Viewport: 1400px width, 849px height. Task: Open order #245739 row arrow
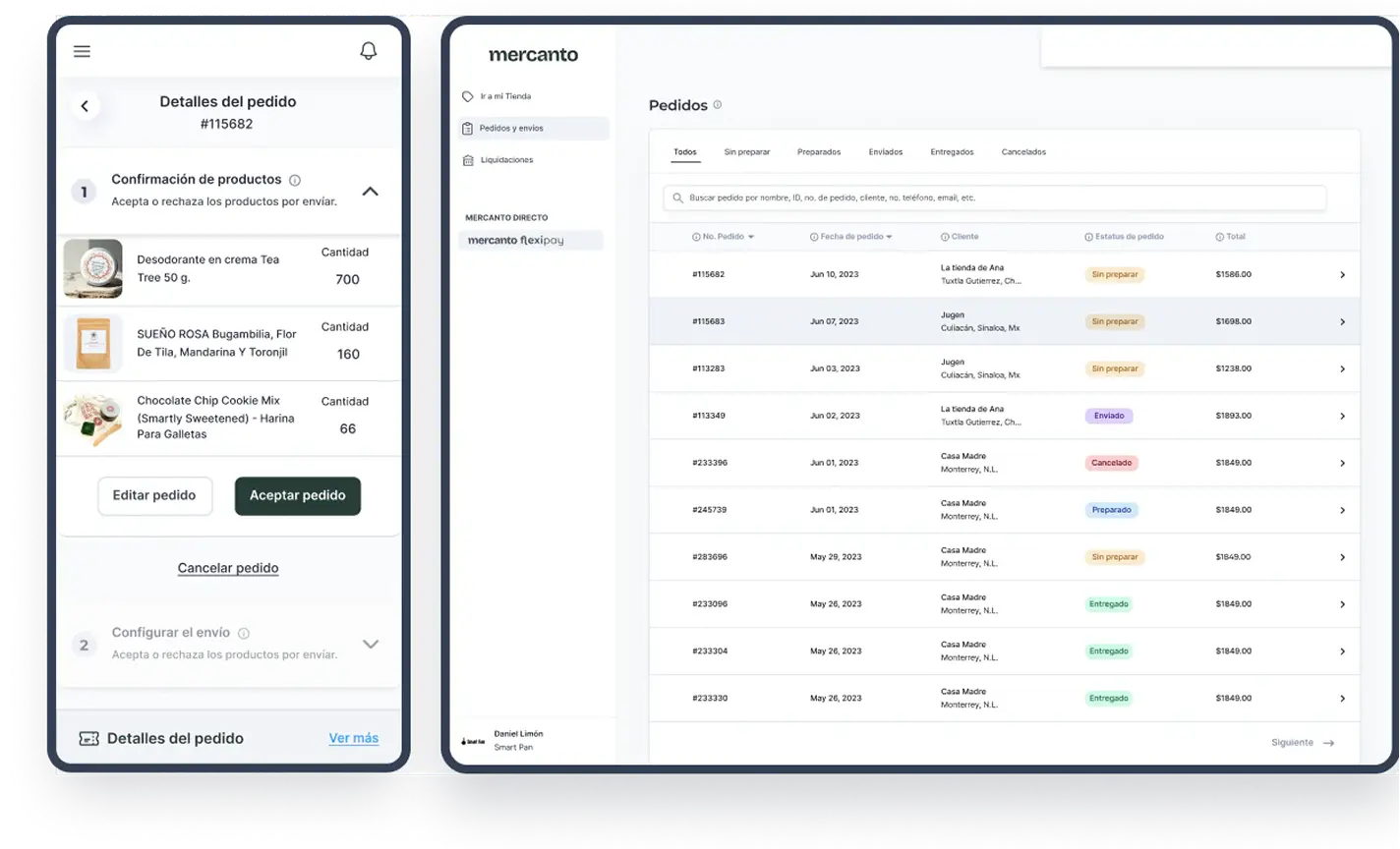pos(1342,511)
